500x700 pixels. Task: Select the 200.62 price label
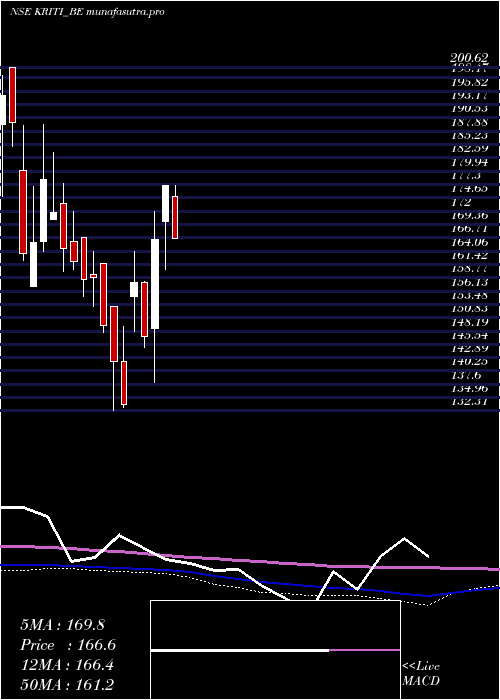click(468, 58)
